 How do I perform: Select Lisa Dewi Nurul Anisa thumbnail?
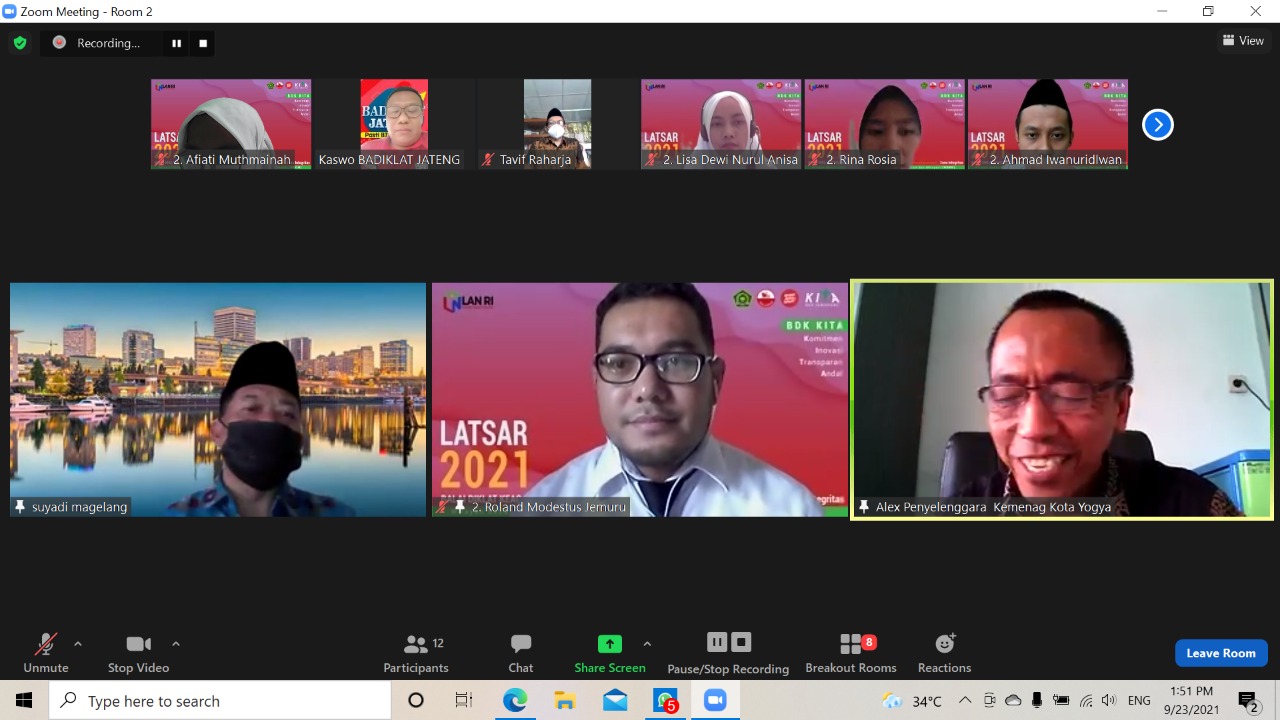721,124
